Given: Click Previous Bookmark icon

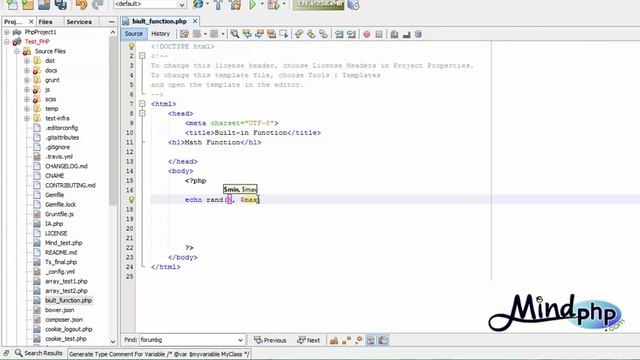Looking at the screenshot, I should (299, 34).
